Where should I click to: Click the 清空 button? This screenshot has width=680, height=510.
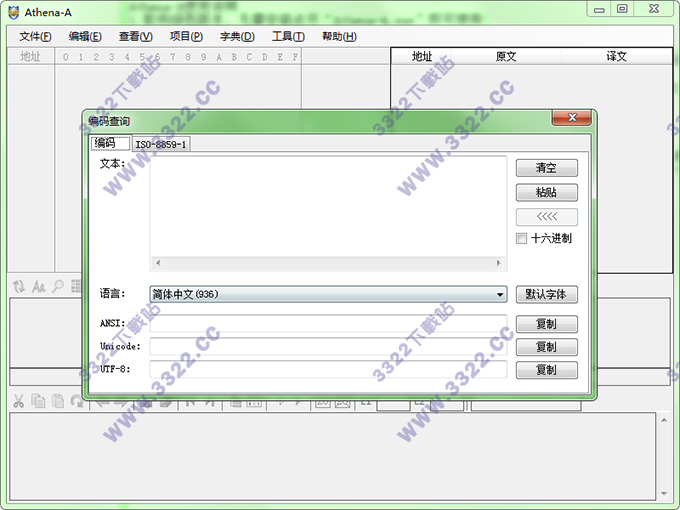click(546, 168)
